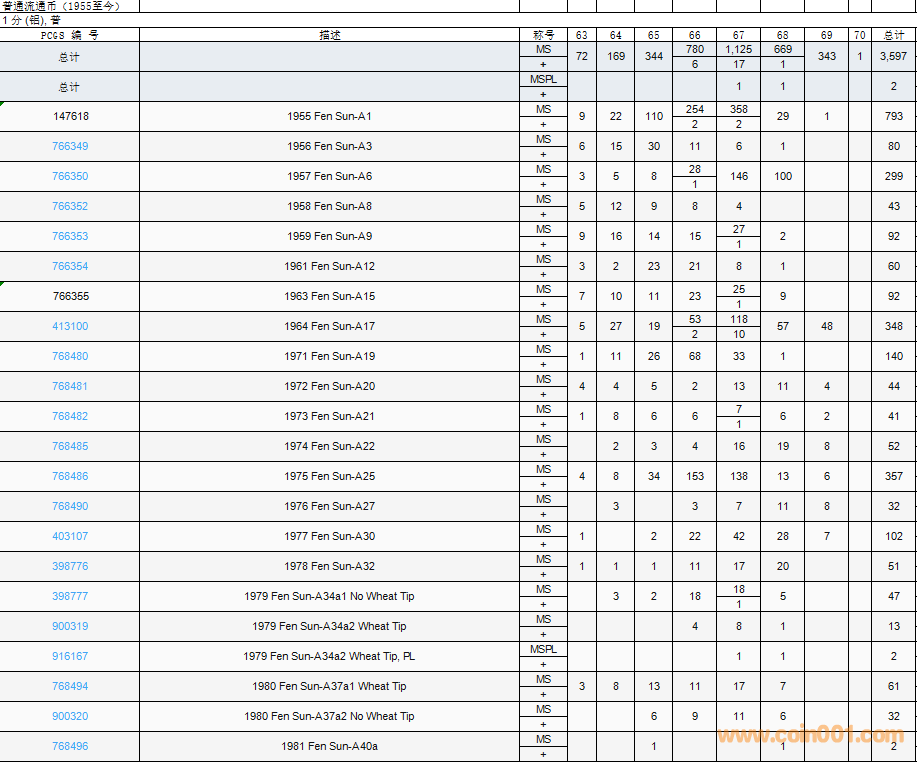Open link 403107 for 1977 Fen
The width and height of the screenshot is (917, 762).
click(70, 537)
